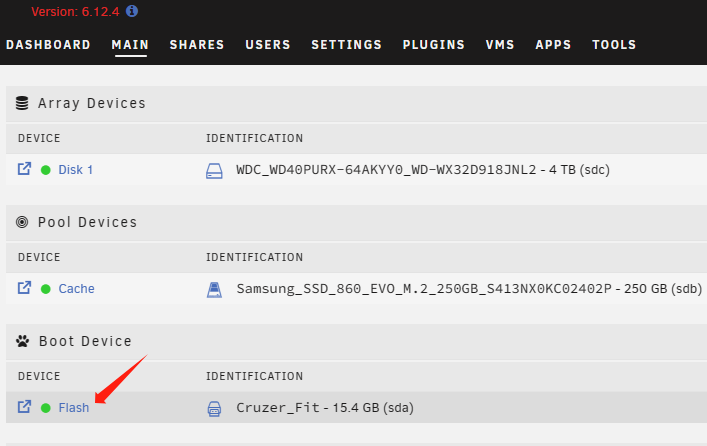Screen dimensions: 707x446
Task: Click the Cruzer Fit USB icon
Action: [214, 408]
